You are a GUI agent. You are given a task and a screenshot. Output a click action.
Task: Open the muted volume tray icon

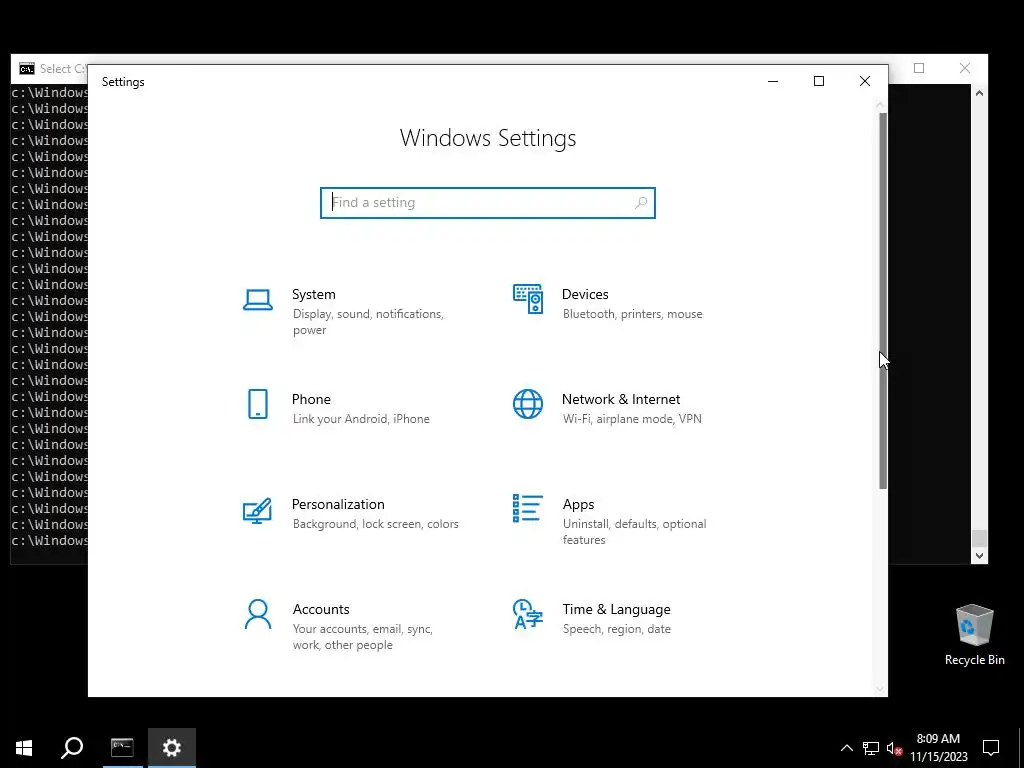pos(894,748)
